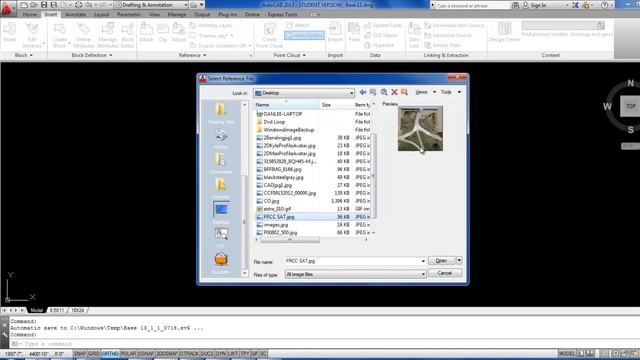This screenshot has height=360, width=640.
Task: Click the Data Link icon in ribbon
Action: [414, 35]
